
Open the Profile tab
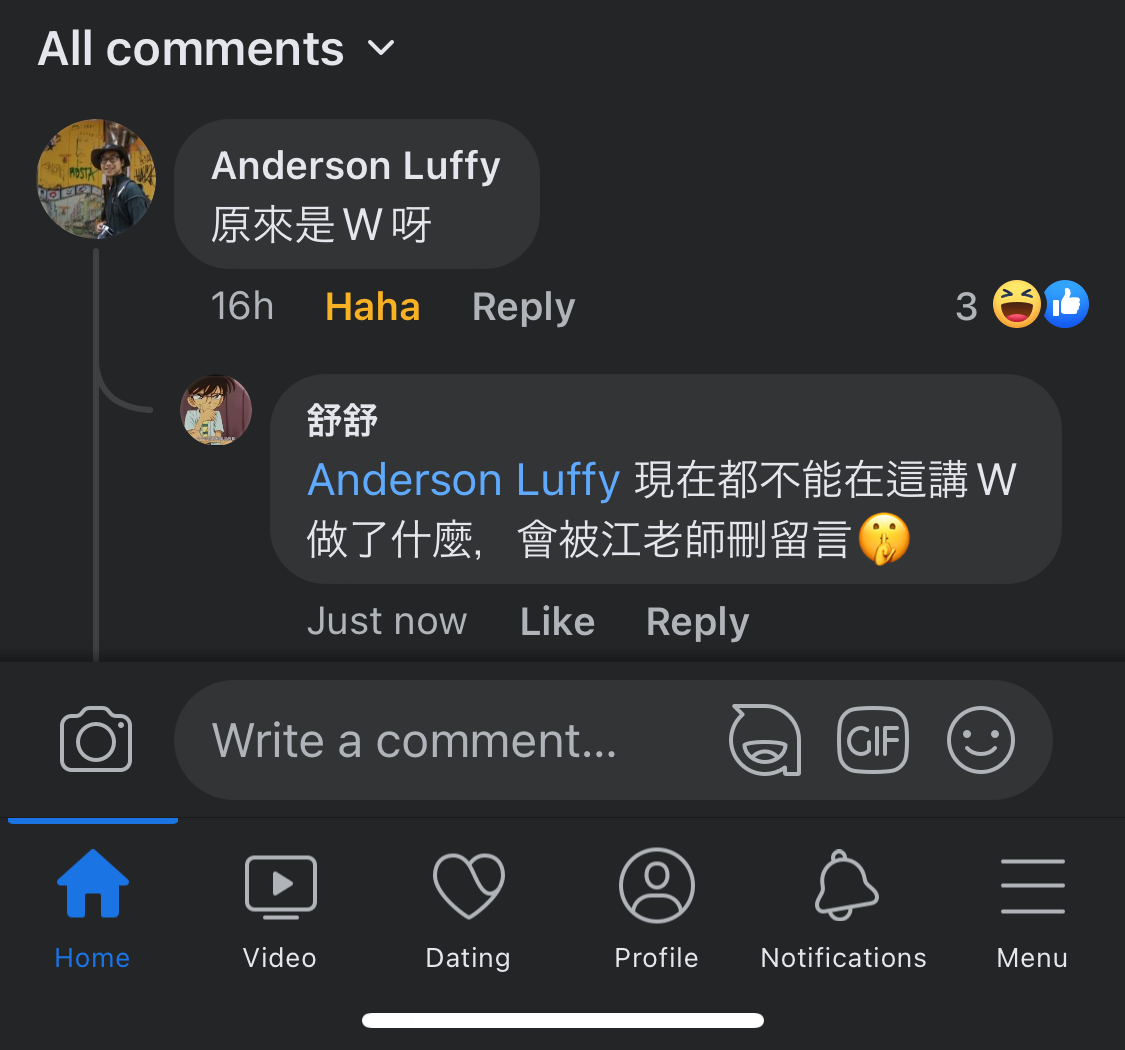(656, 909)
